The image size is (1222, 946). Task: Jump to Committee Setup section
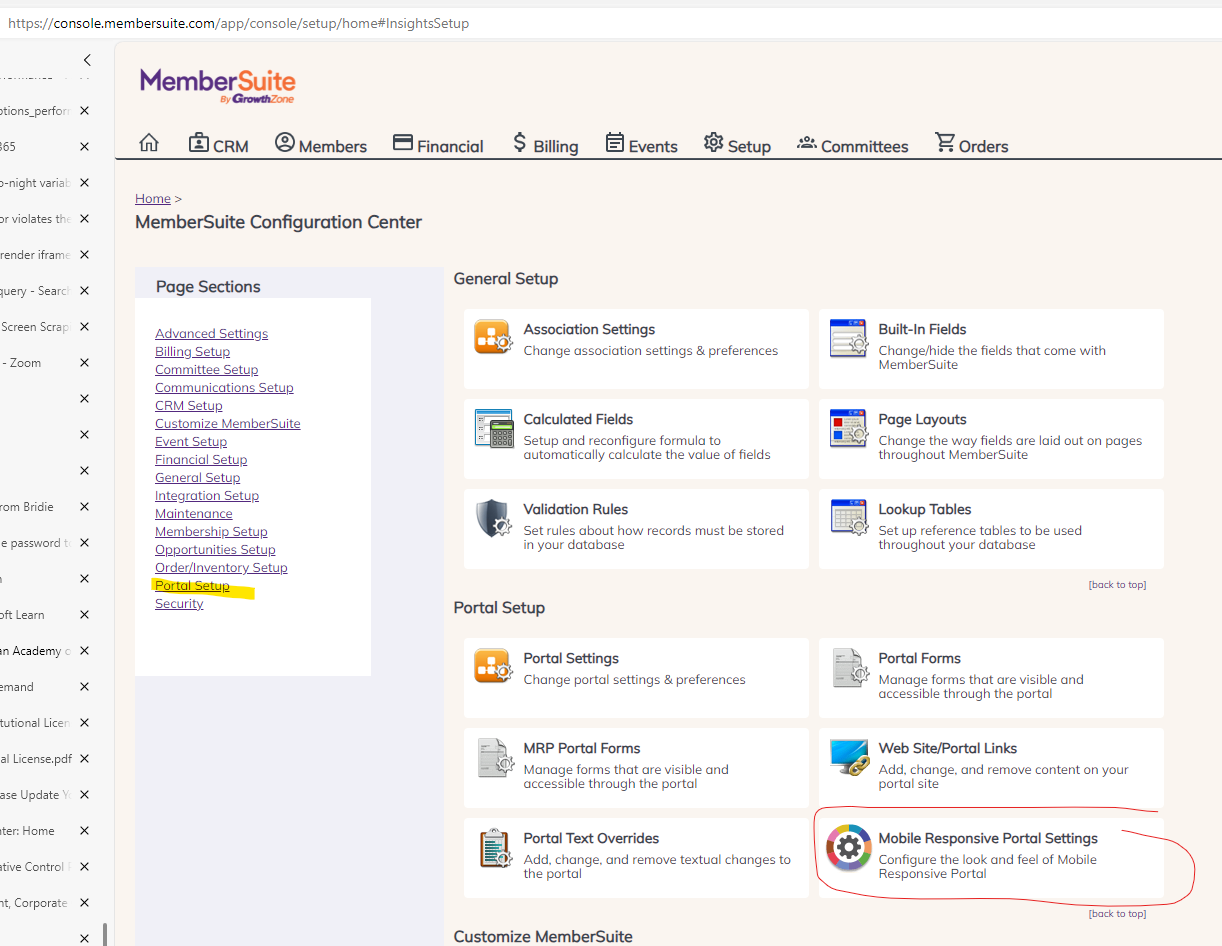pos(206,369)
